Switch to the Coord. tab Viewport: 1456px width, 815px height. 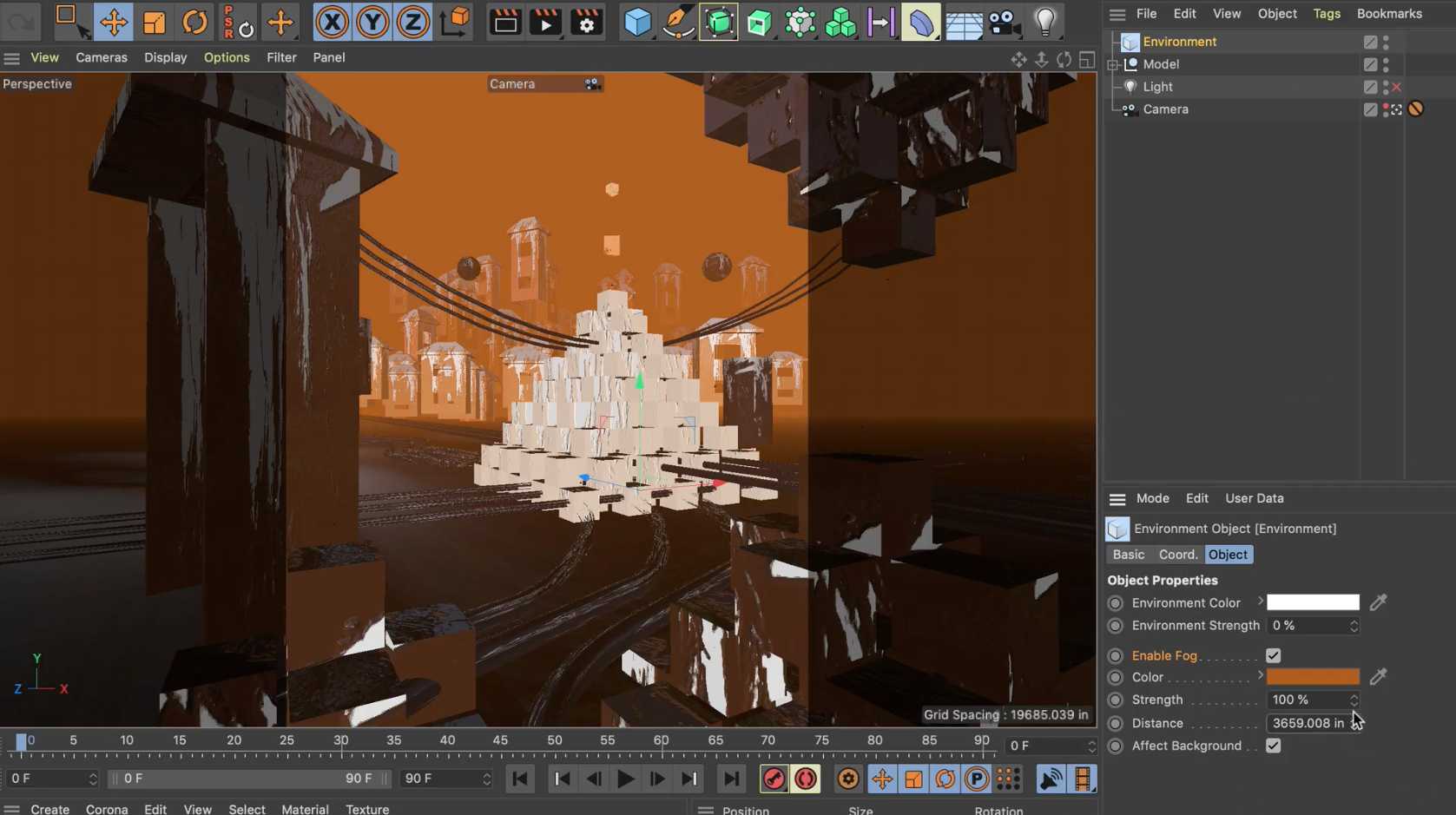point(1177,555)
